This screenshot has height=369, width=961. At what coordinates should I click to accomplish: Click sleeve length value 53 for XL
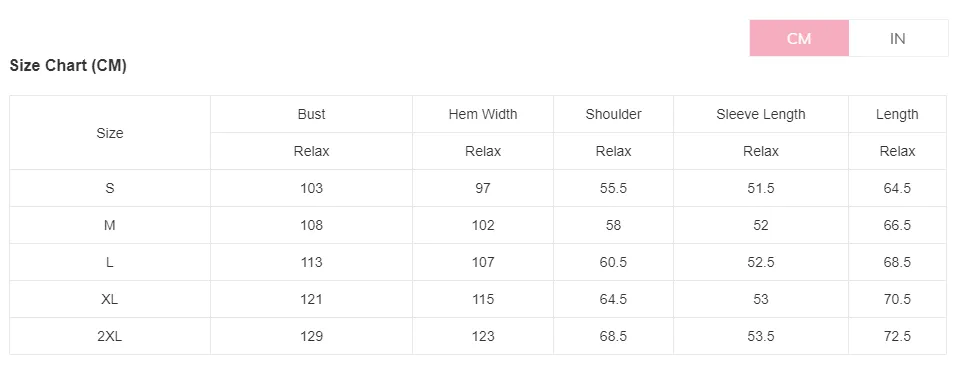click(761, 299)
